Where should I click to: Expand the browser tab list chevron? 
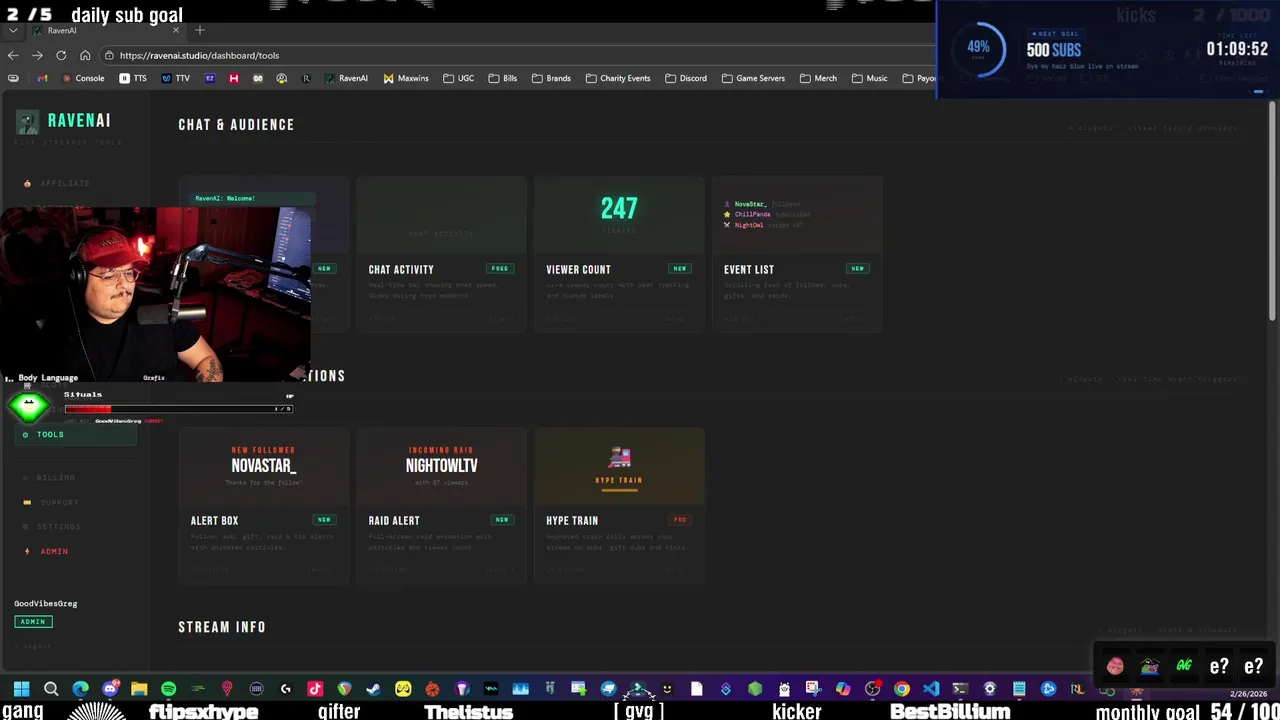pos(13,30)
